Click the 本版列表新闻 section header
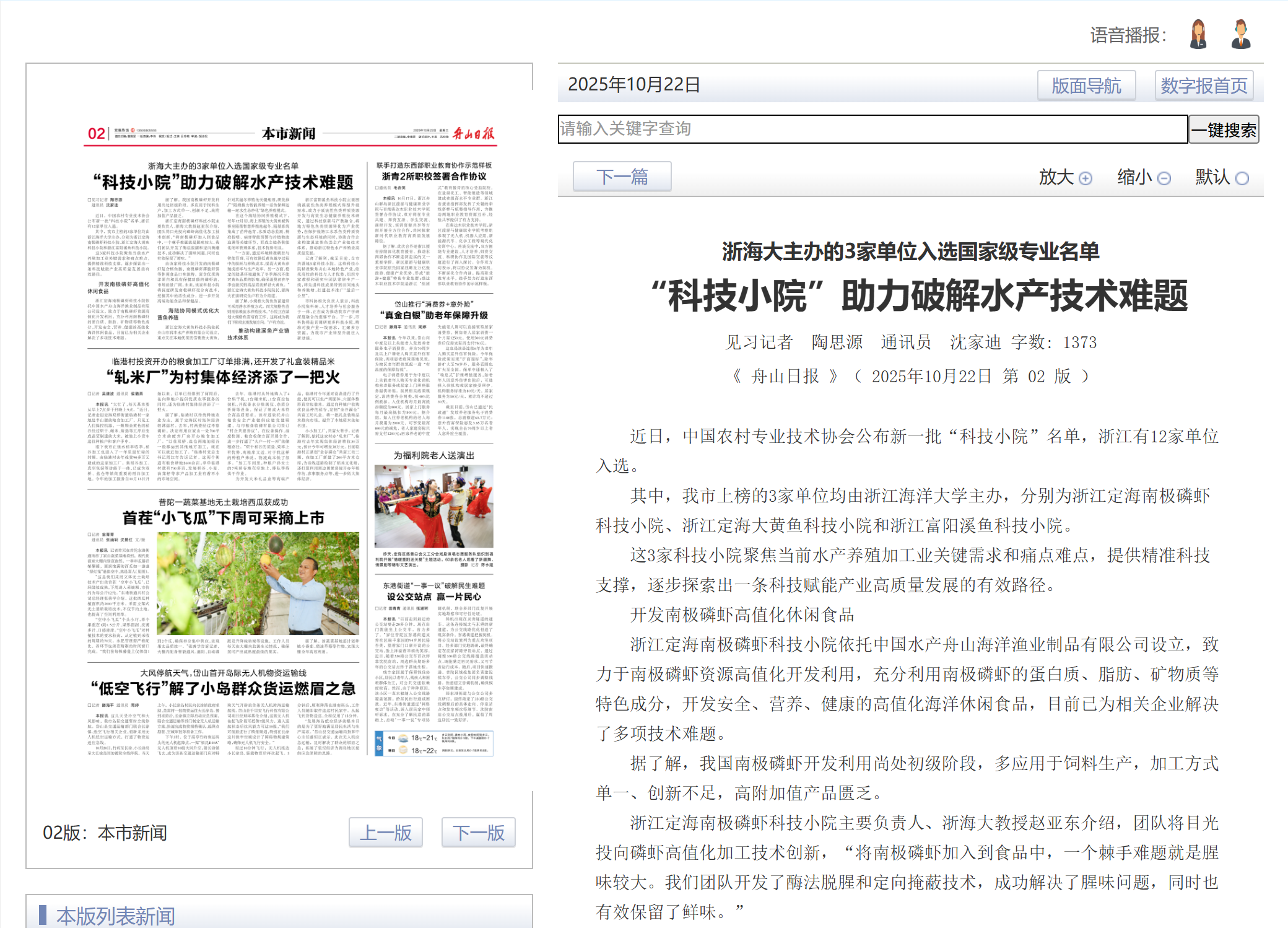 click(x=115, y=916)
